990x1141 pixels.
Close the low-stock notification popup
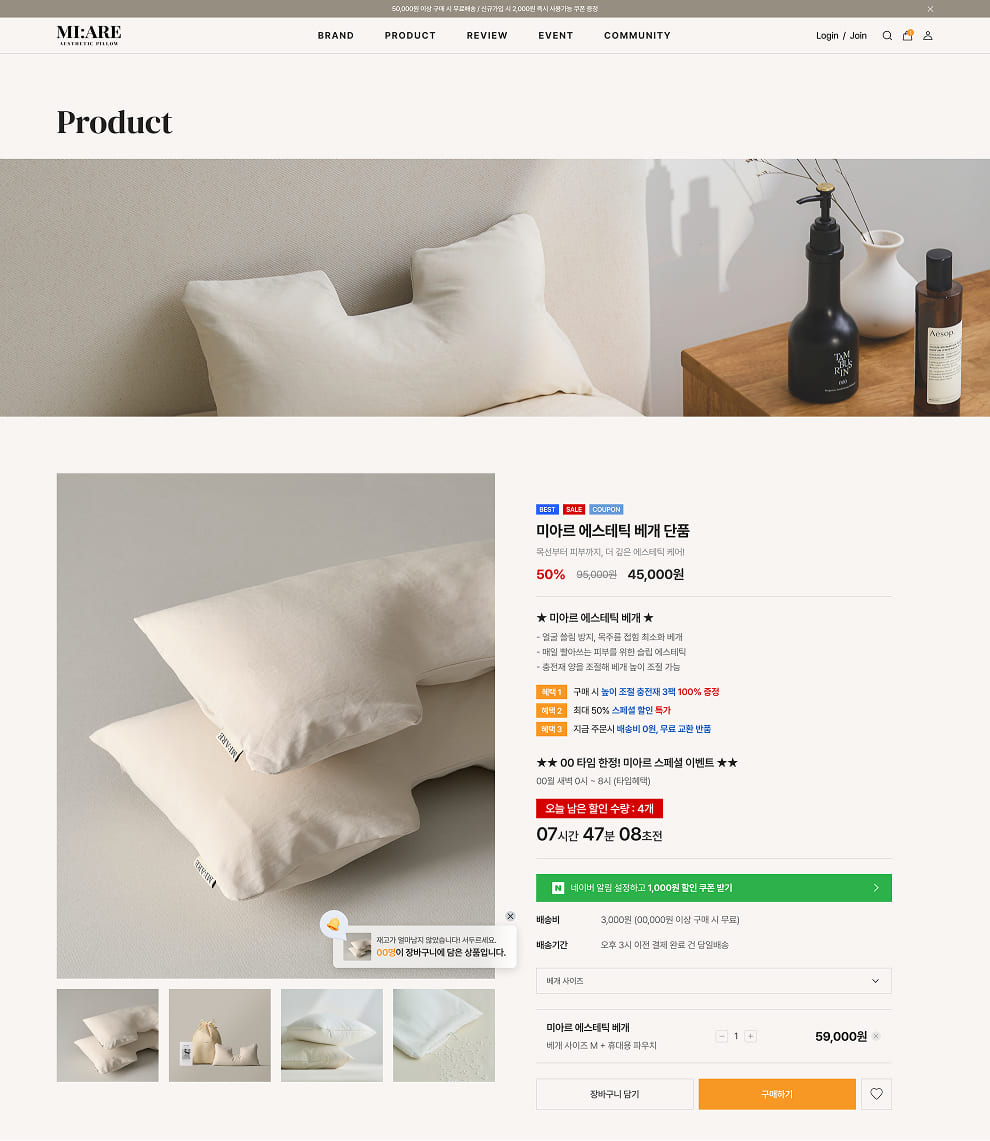[510, 916]
